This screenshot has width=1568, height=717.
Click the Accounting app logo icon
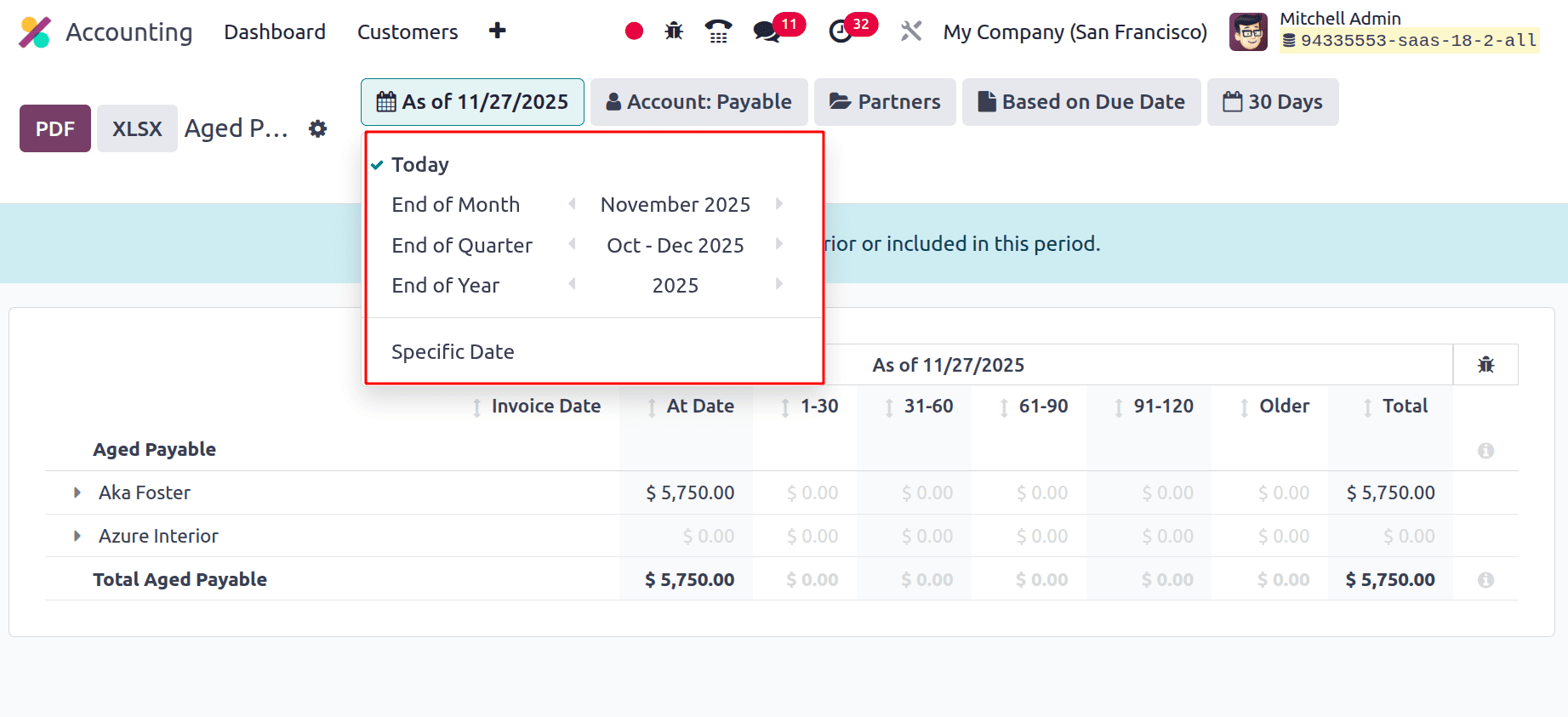coord(35,32)
